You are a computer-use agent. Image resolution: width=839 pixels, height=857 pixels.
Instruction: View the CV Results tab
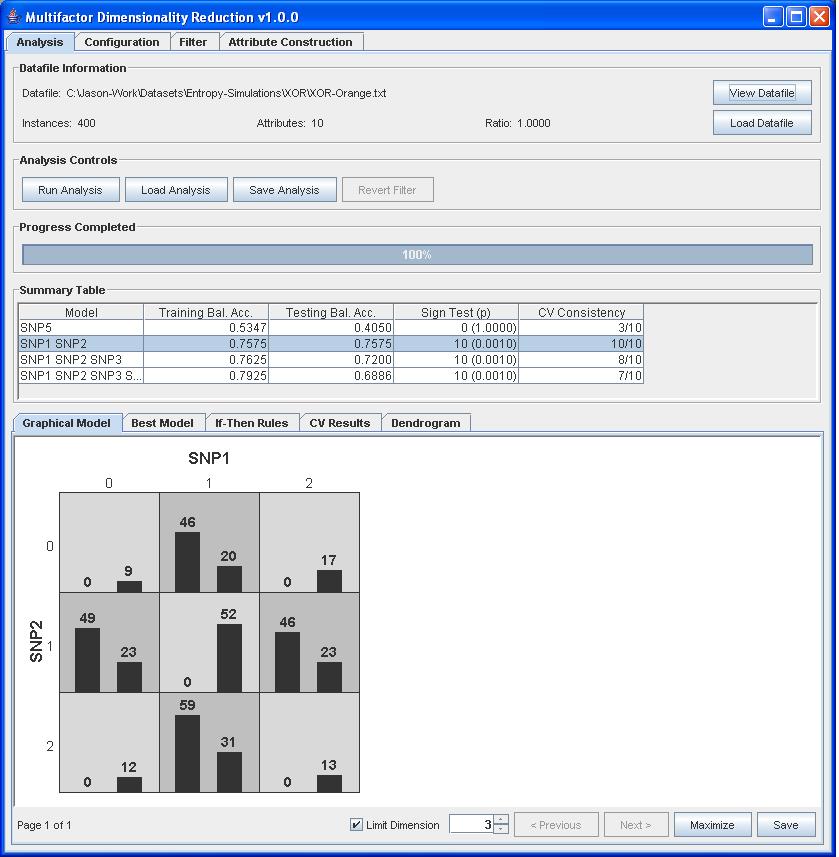[x=339, y=423]
